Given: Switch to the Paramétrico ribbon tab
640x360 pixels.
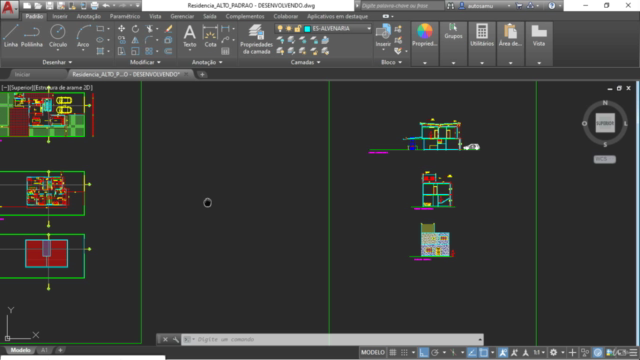Looking at the screenshot, I should pyautogui.click(x=125, y=16).
